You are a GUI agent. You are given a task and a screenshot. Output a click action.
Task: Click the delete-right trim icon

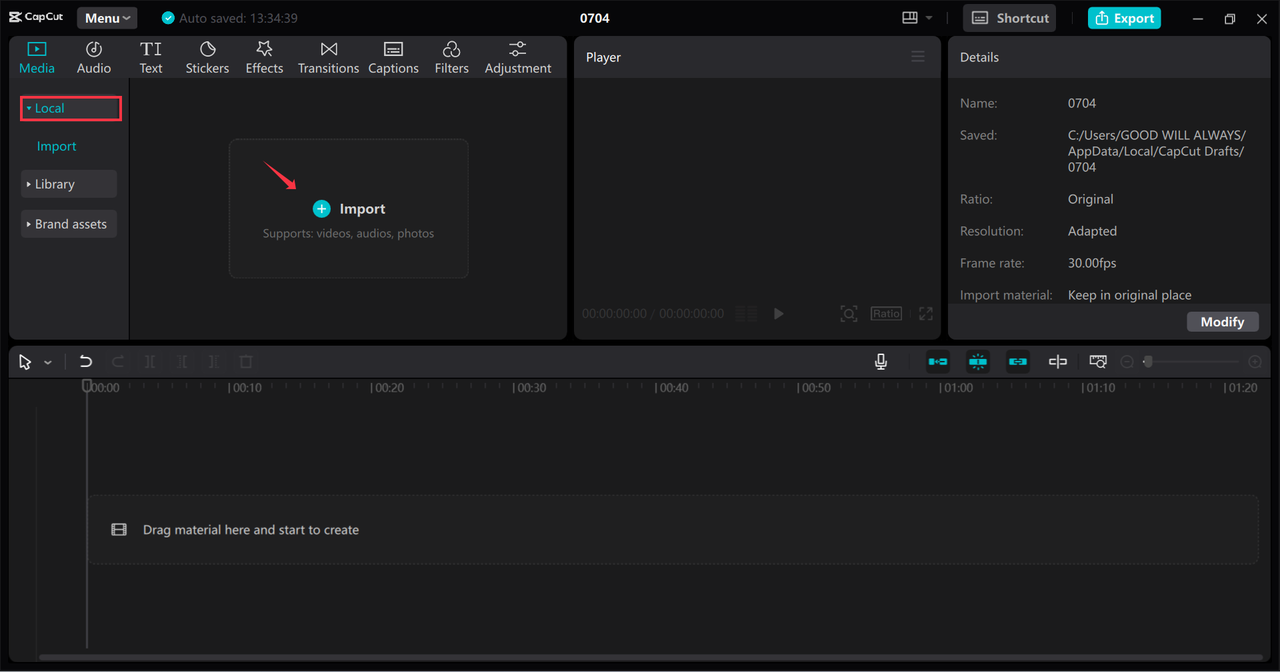pyautogui.click(x=214, y=362)
